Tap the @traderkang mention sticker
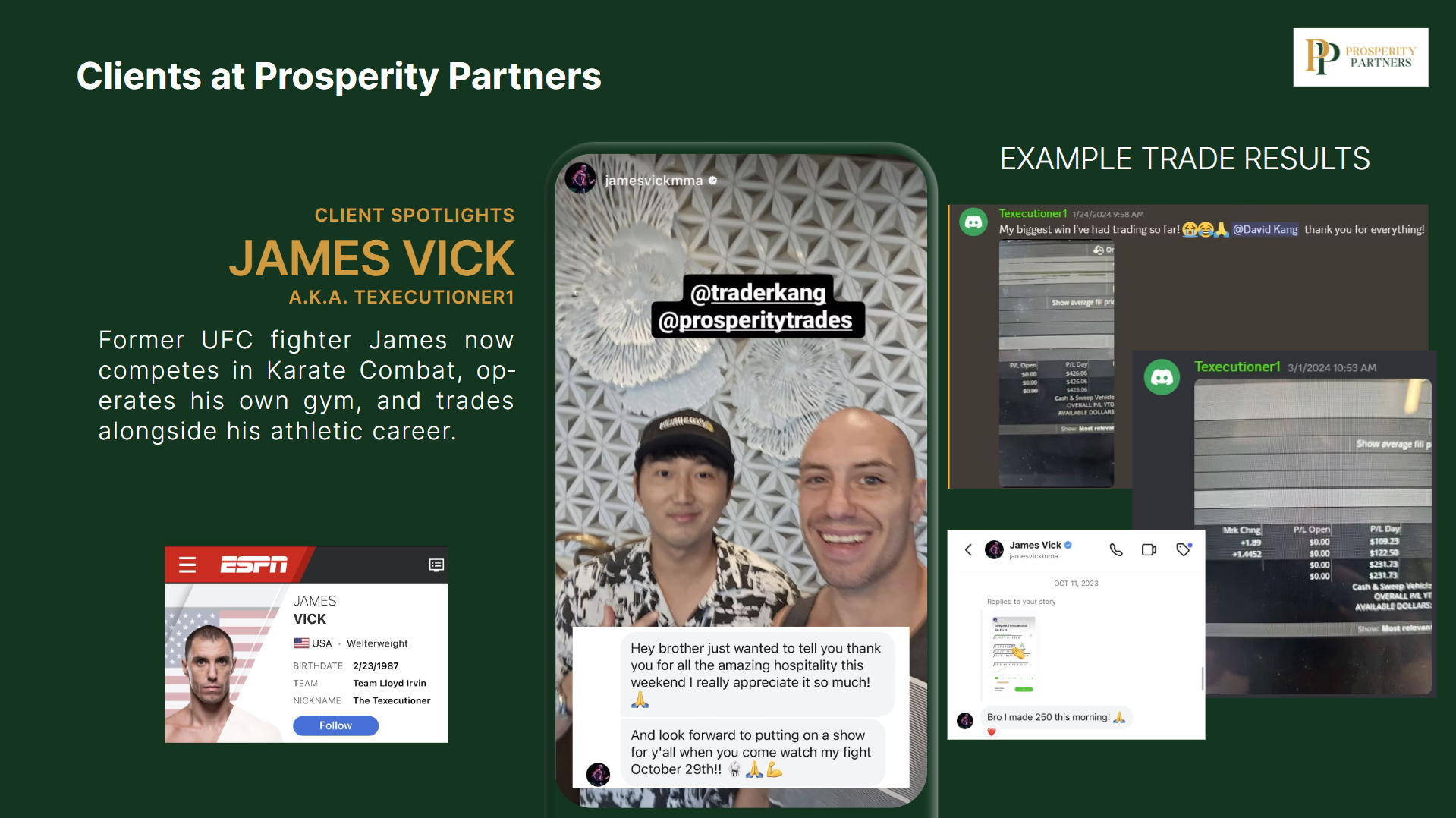Viewport: 1456px width, 818px height. click(758, 292)
